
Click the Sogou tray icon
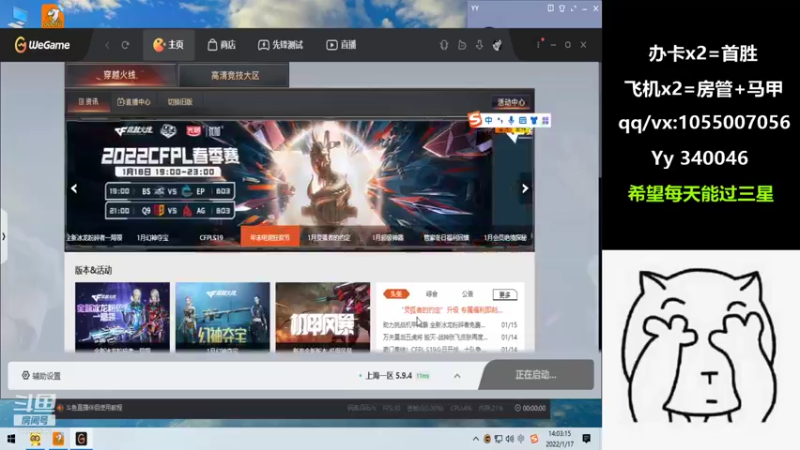[534, 439]
